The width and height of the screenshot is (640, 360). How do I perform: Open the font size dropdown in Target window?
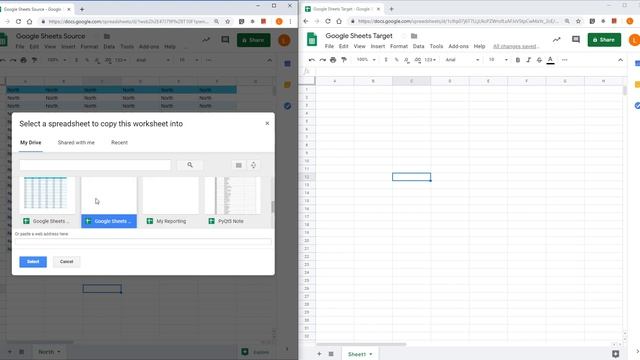click(x=498, y=60)
